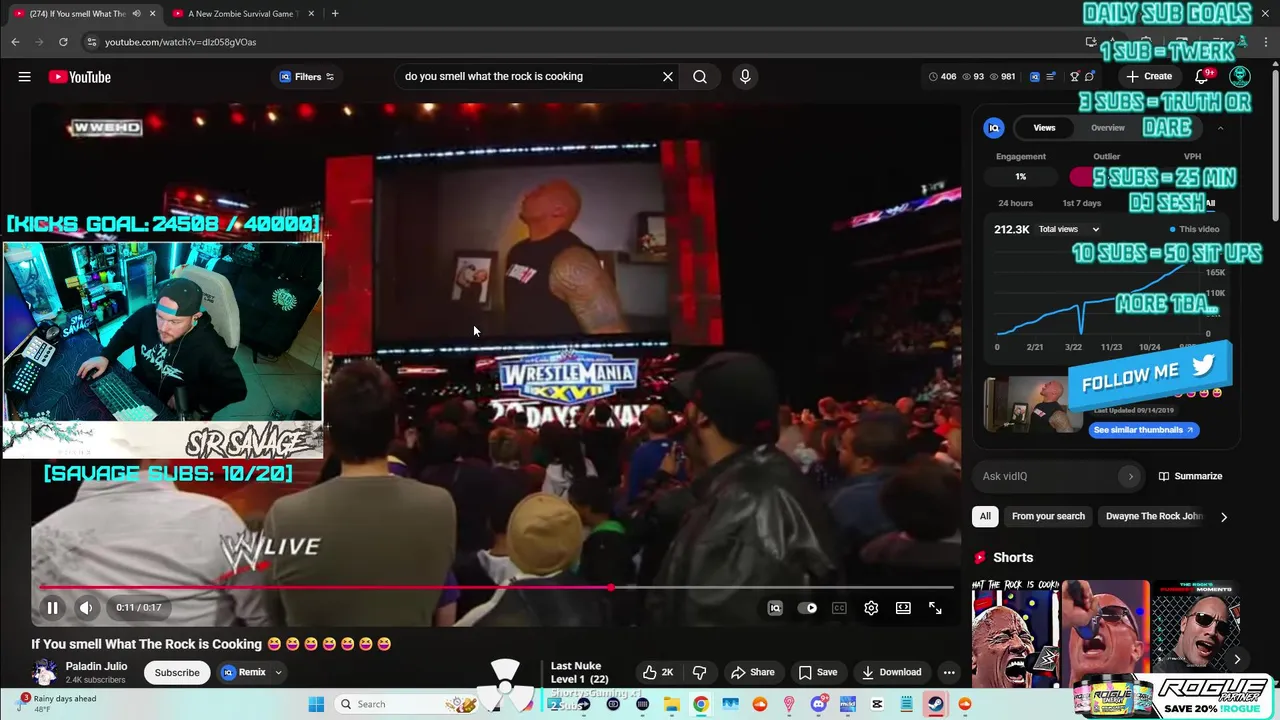Select the 1st 7 days range tab
This screenshot has height=720, width=1280.
pyautogui.click(x=1081, y=203)
